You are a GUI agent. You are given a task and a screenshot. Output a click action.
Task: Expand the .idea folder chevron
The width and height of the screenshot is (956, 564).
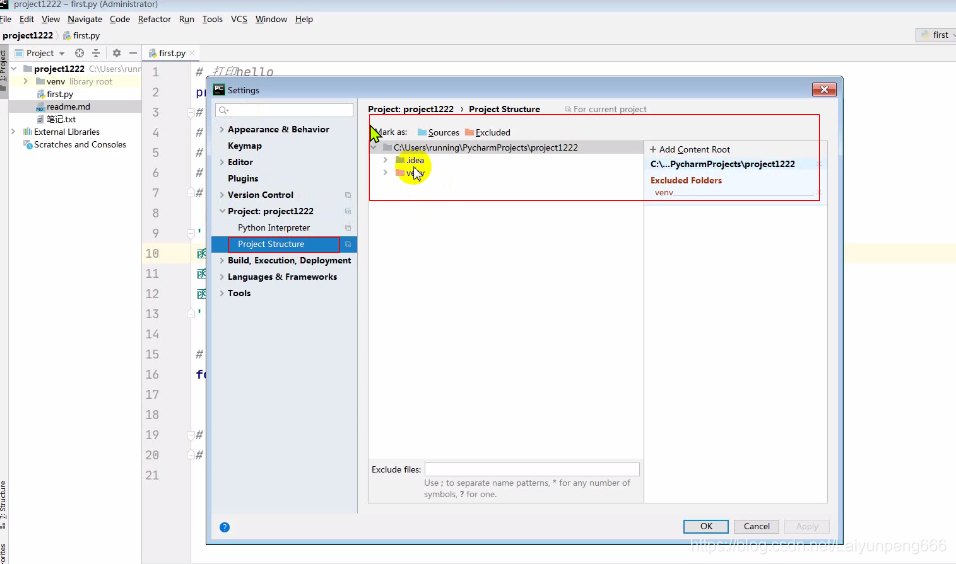[385, 160]
